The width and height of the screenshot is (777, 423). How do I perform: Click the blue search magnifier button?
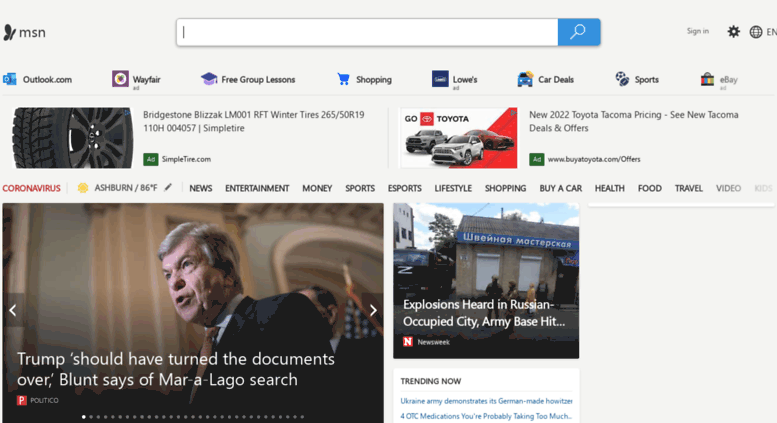tap(579, 32)
